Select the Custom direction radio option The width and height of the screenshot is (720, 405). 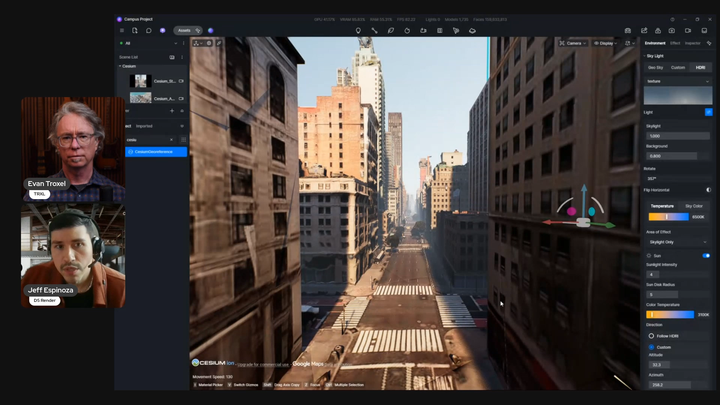[651, 347]
